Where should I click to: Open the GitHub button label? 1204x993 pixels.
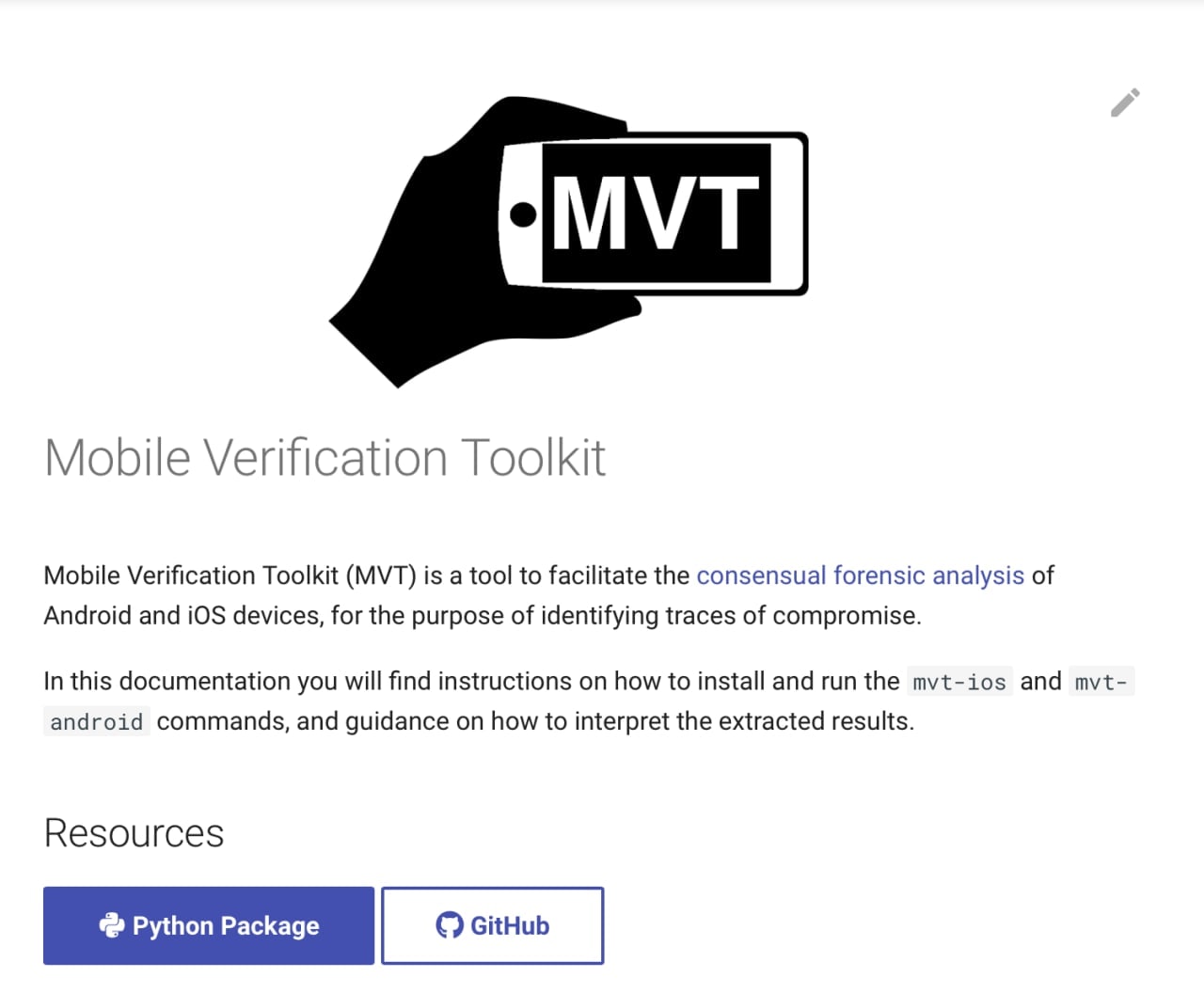[509, 926]
